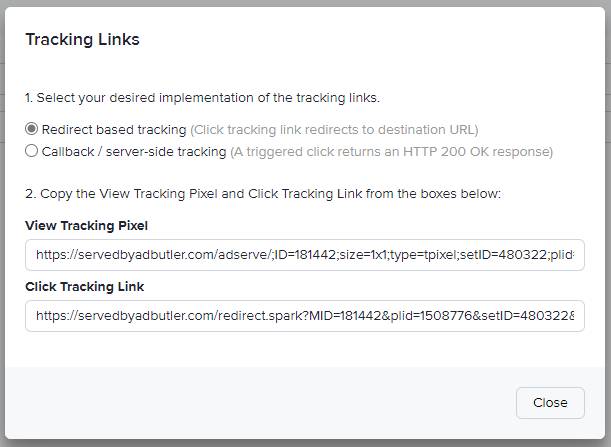
Task: Focus the View Tracking Pixel input field
Action: (x=304, y=255)
